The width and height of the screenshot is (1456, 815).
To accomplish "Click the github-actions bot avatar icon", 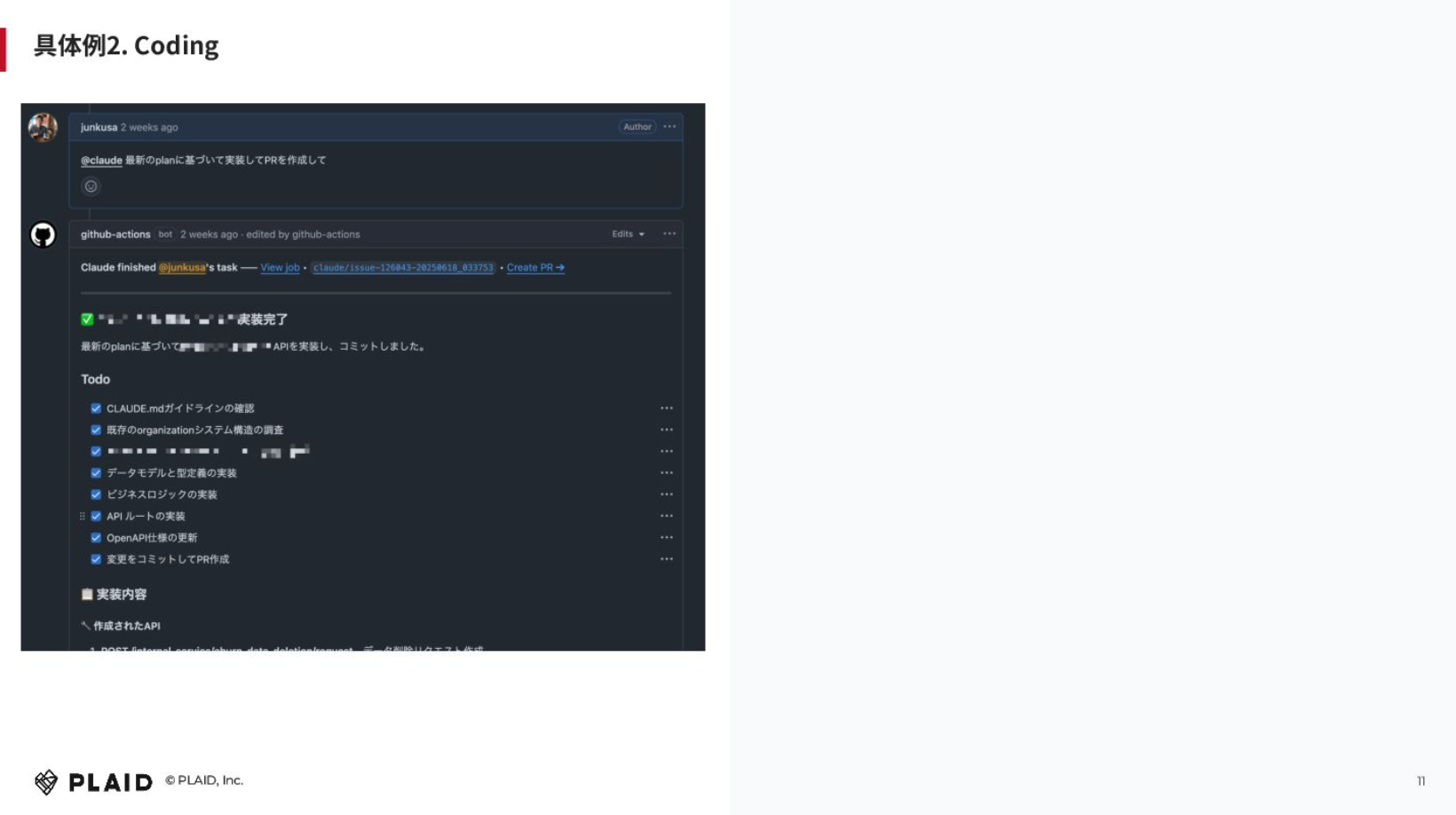I will [x=43, y=234].
